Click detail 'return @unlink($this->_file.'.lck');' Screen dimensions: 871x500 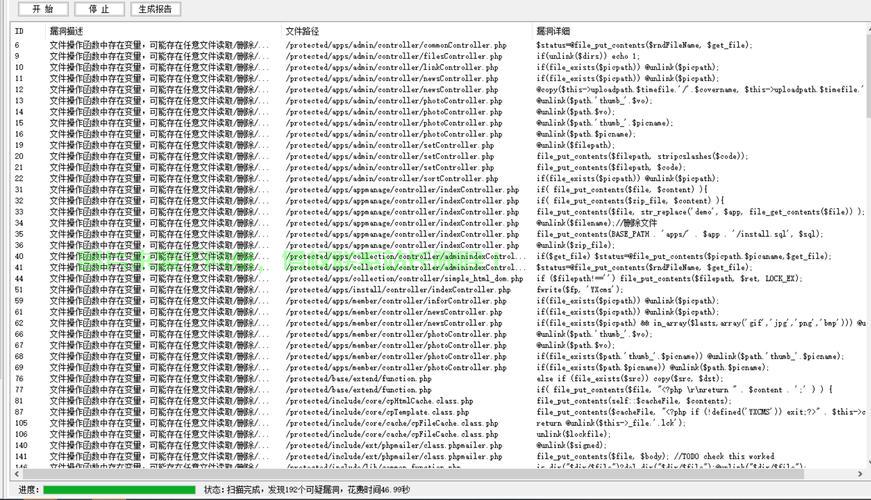(610, 423)
